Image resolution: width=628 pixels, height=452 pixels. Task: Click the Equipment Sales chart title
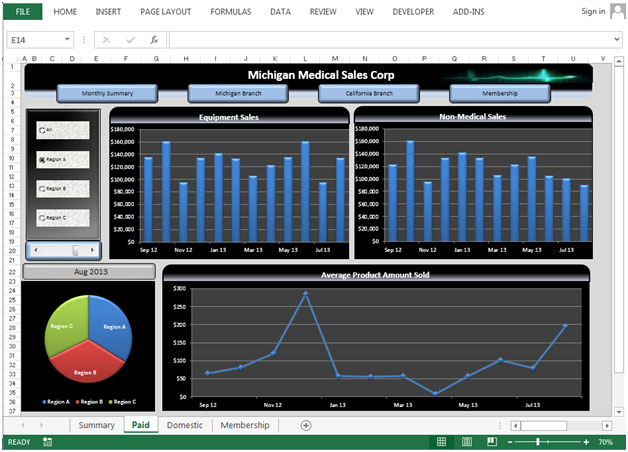click(x=229, y=117)
